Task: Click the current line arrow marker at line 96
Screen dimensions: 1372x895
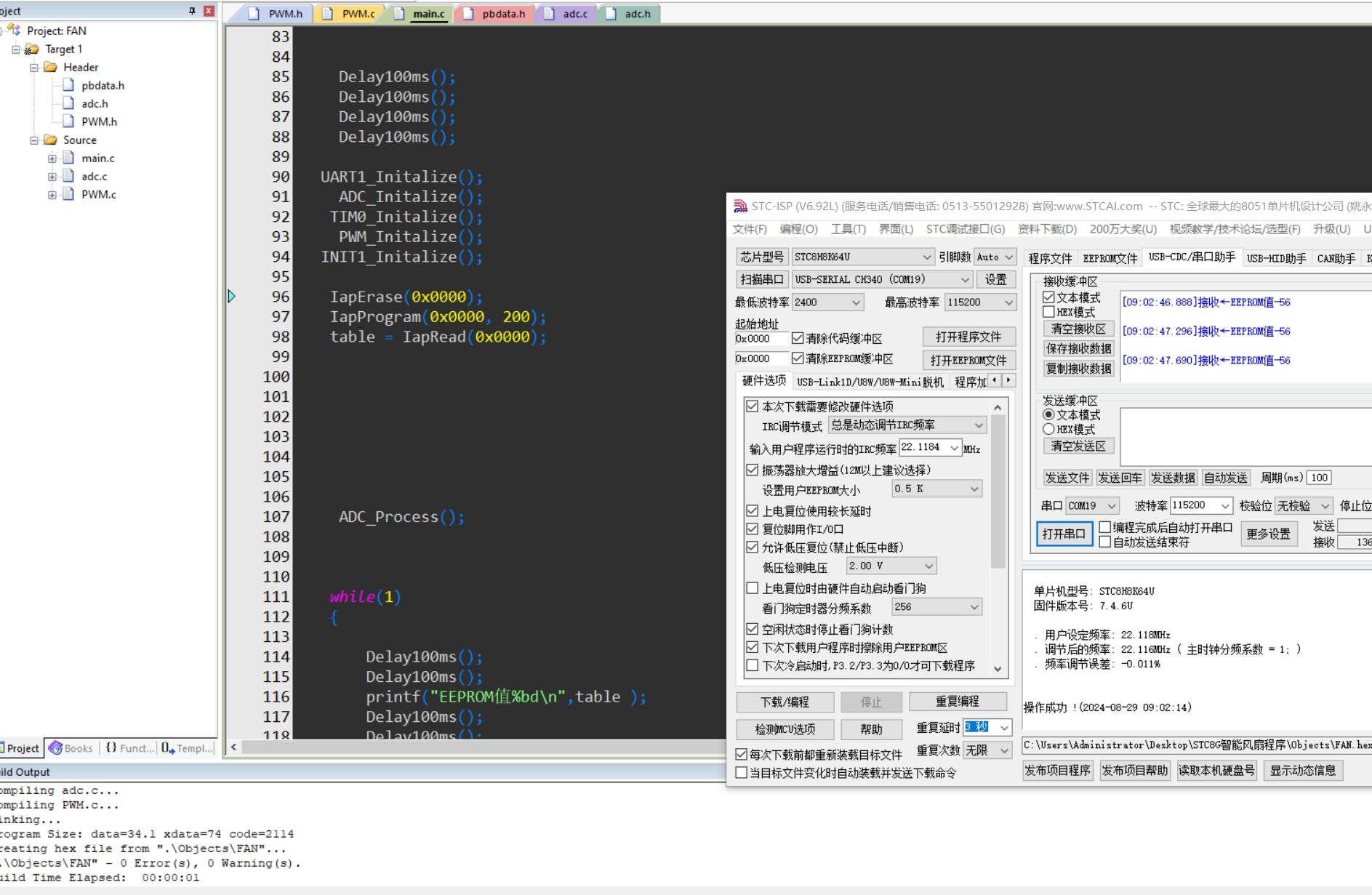Action: [x=231, y=296]
